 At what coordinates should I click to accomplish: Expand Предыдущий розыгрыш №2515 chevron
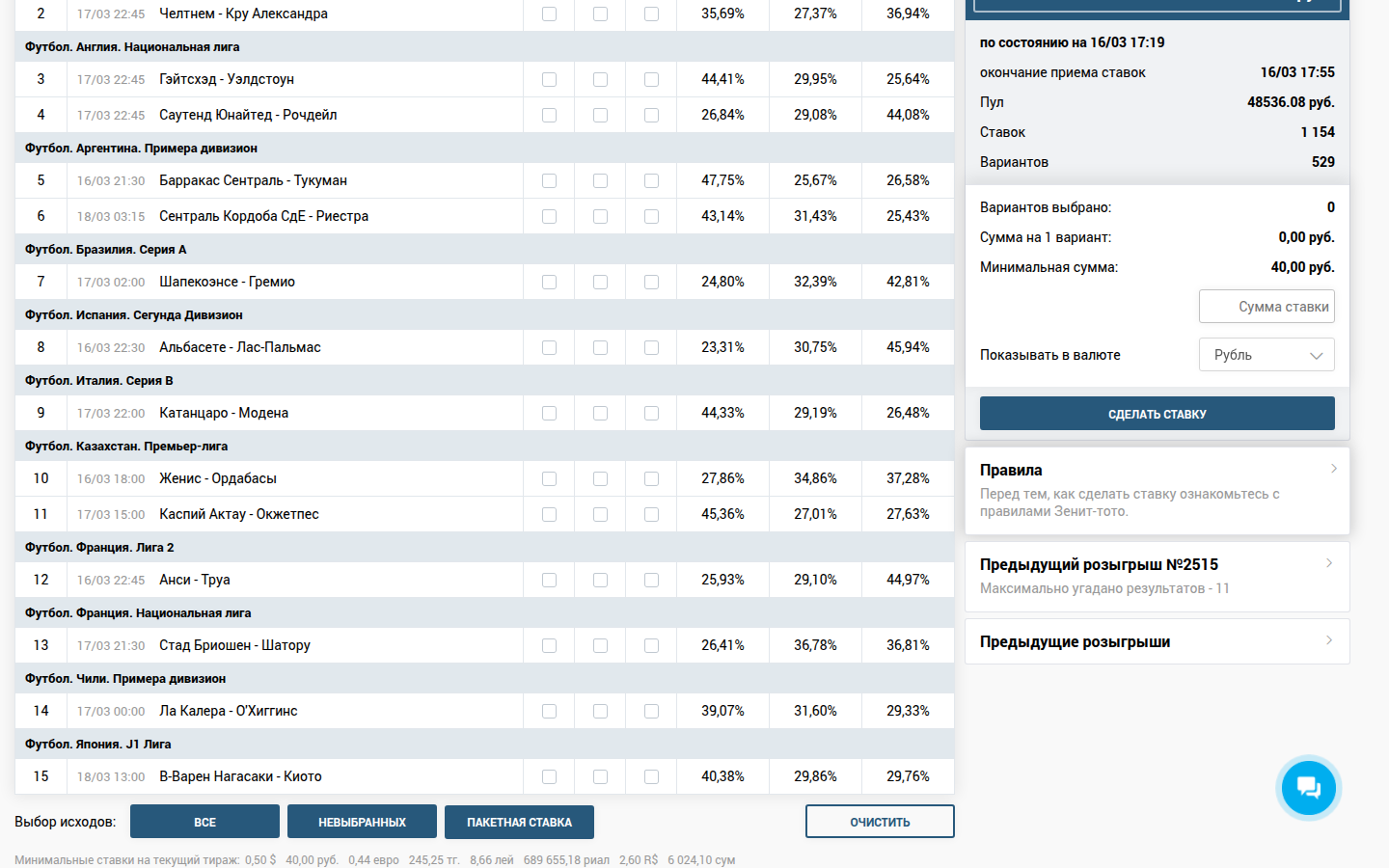coord(1329,563)
